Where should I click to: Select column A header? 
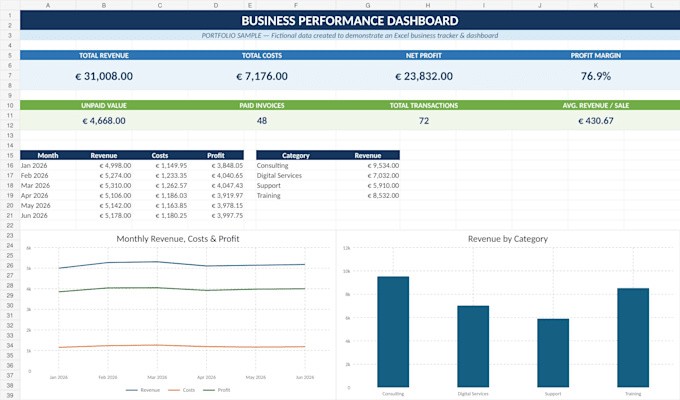click(x=48, y=5)
